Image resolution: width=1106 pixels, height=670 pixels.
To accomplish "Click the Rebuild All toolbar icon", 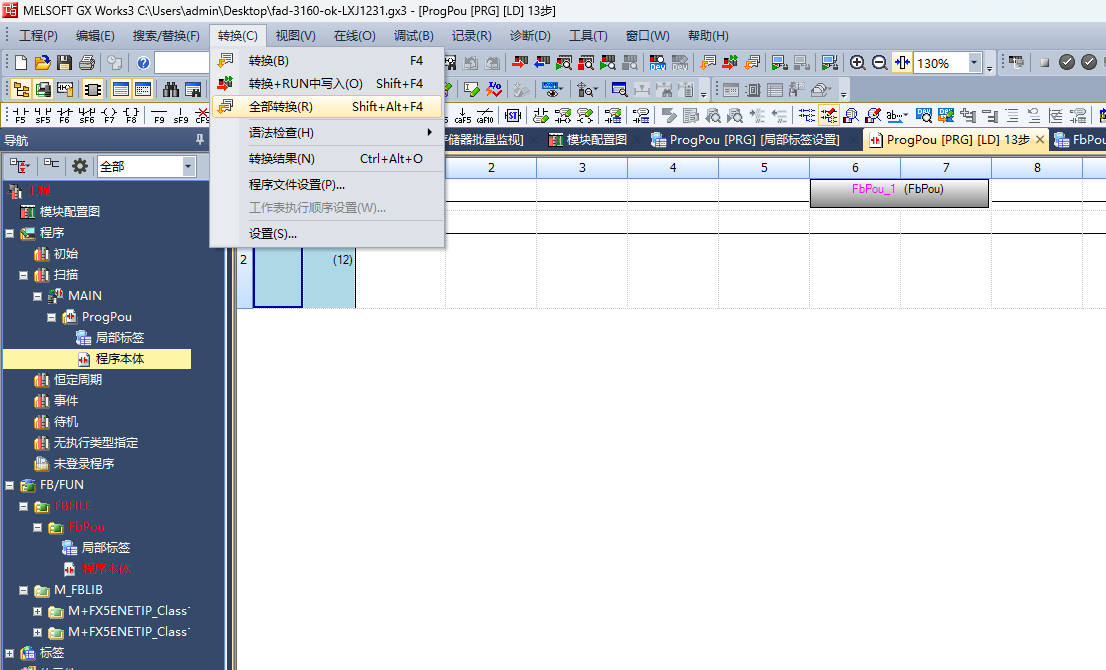I will click(x=753, y=63).
